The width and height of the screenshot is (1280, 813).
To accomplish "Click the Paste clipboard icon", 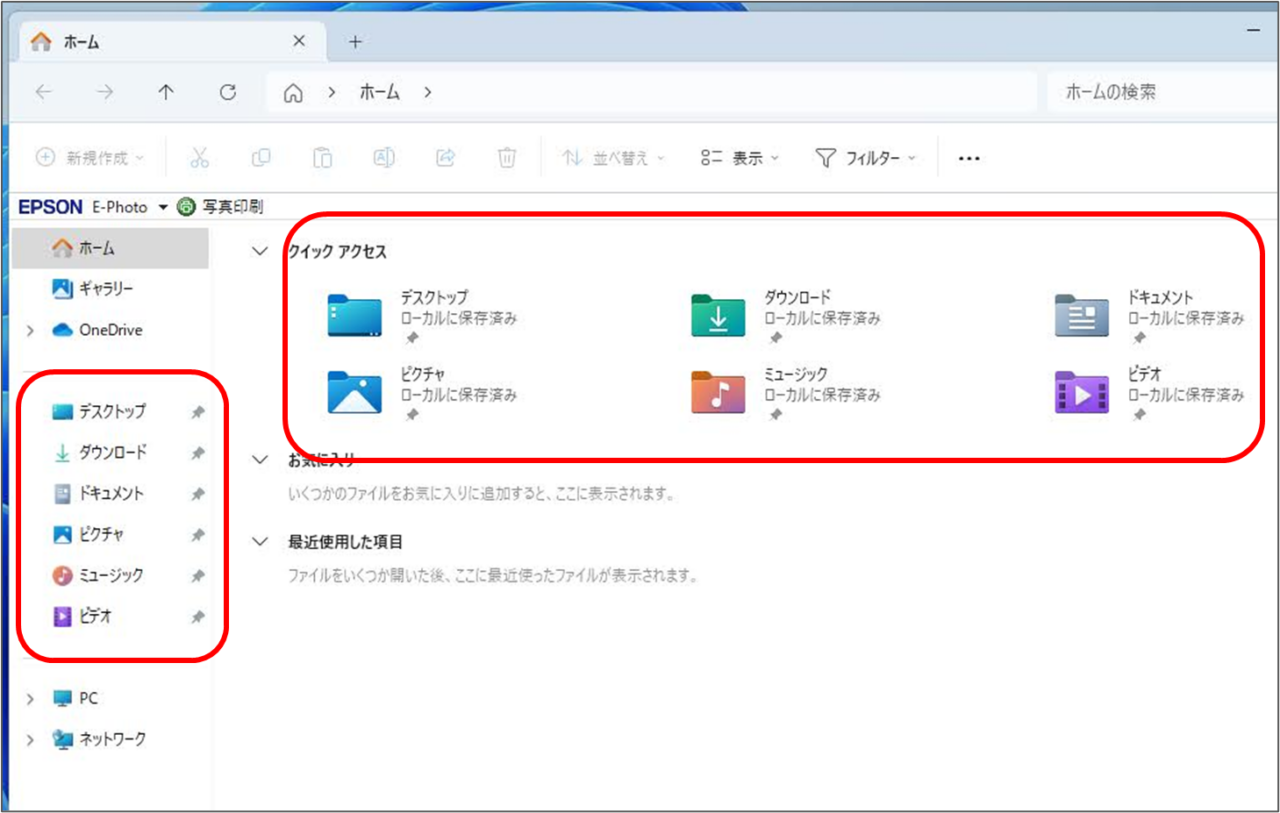I will pyautogui.click(x=322, y=157).
